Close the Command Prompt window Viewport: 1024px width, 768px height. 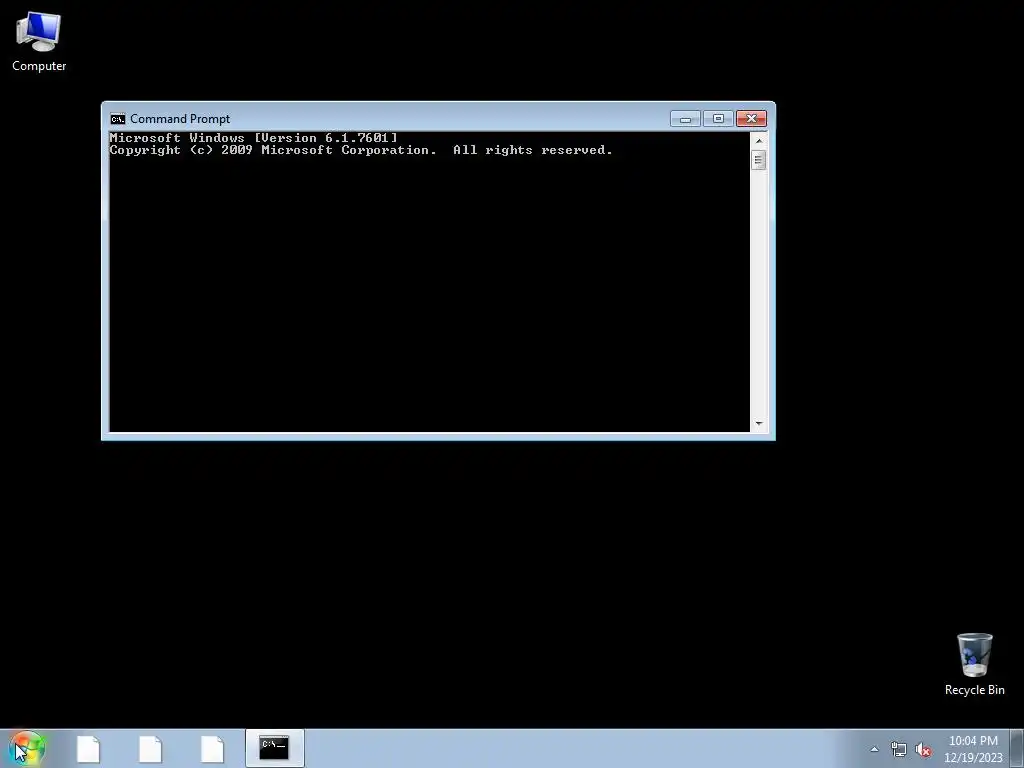point(751,119)
